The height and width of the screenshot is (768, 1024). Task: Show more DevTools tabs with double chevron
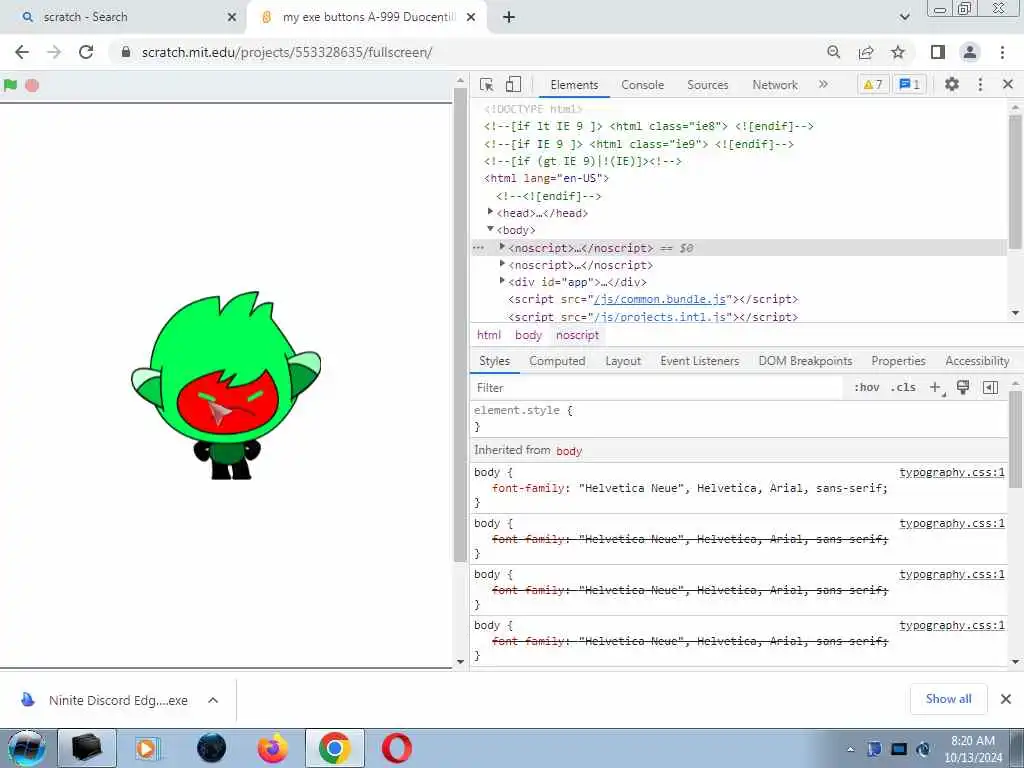pos(823,84)
